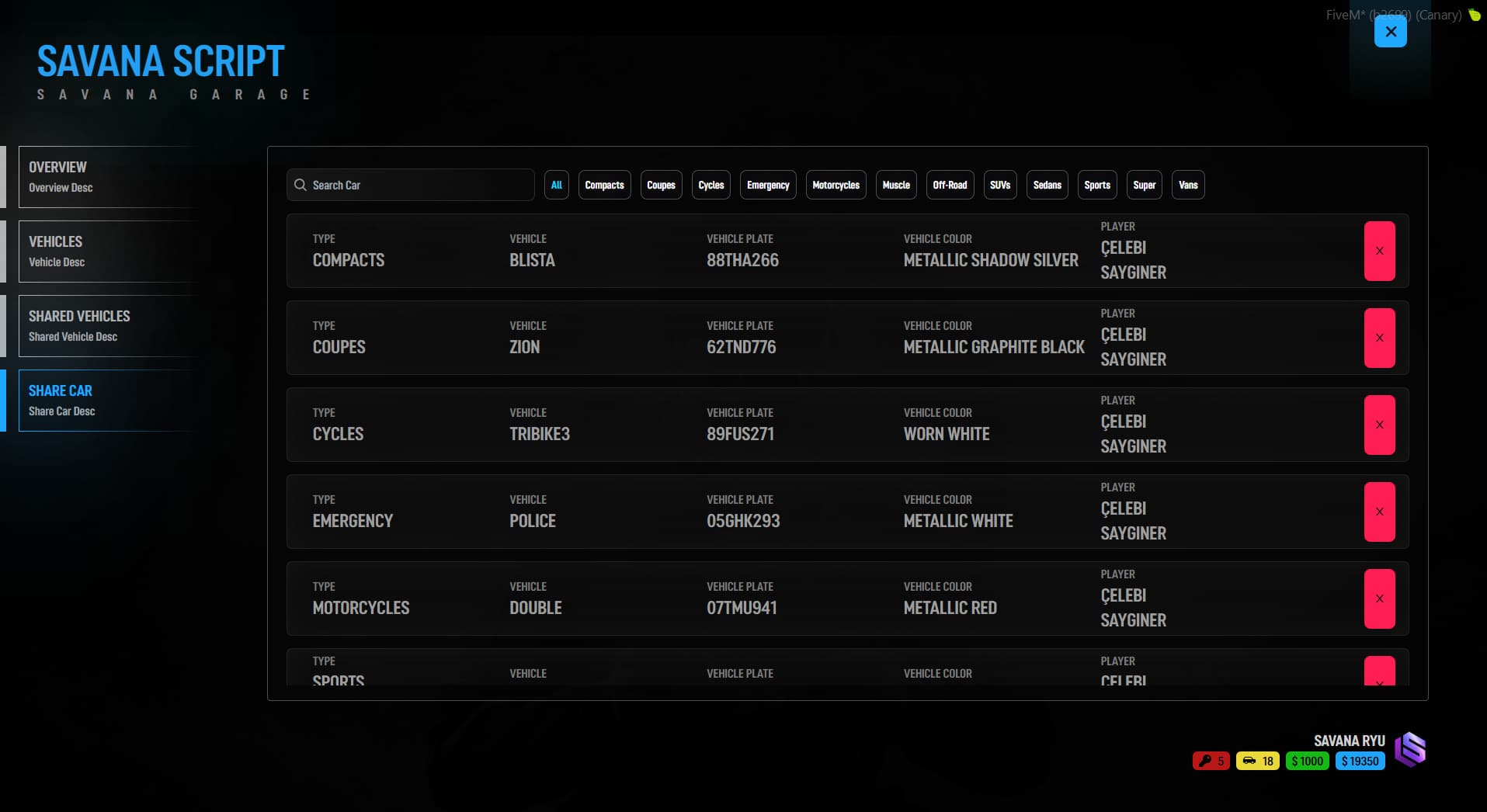Remove shared Police car with the red X
This screenshot has height=812, width=1487.
[1379, 512]
